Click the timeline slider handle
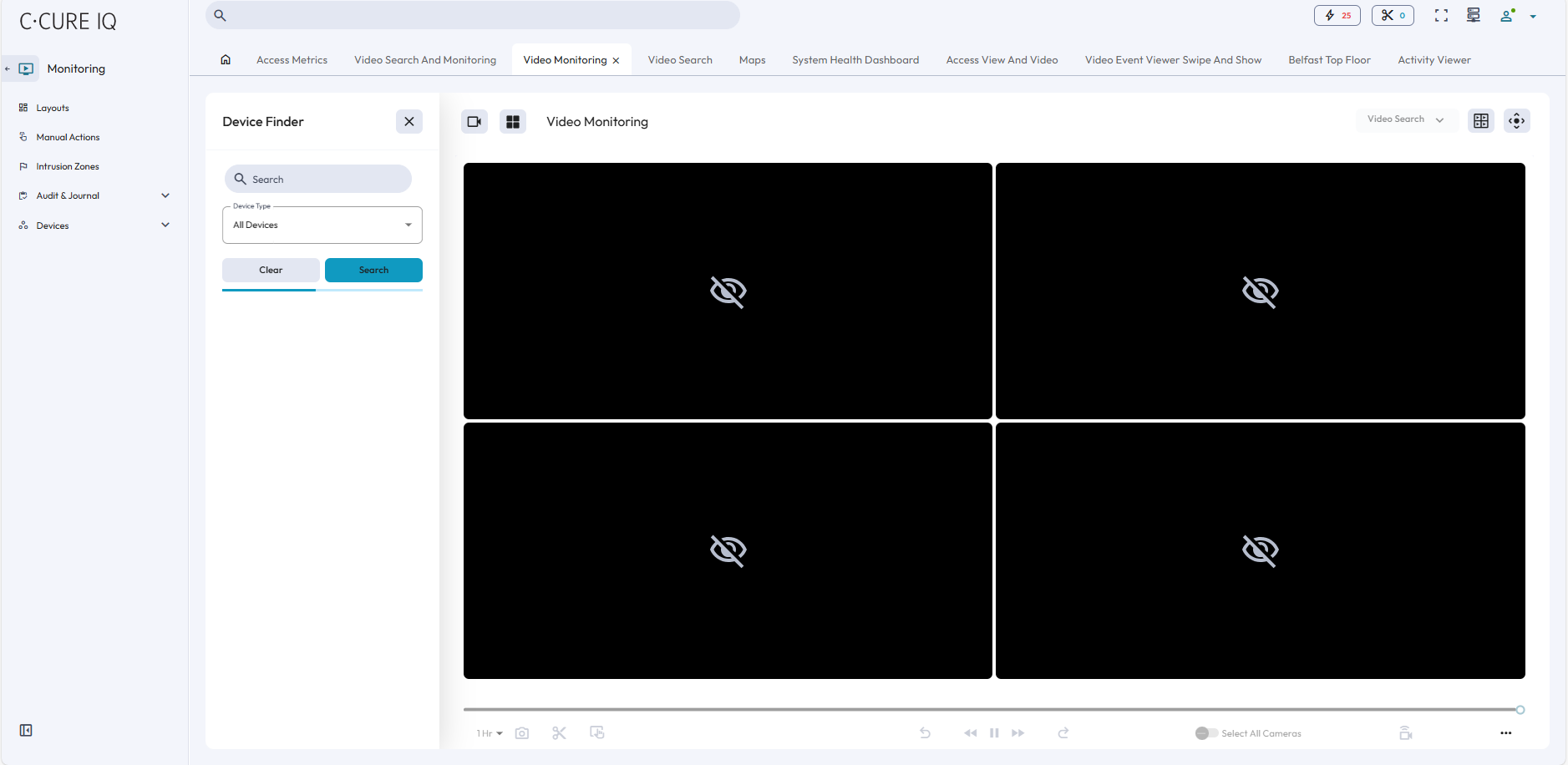1568x765 pixels. (1520, 709)
